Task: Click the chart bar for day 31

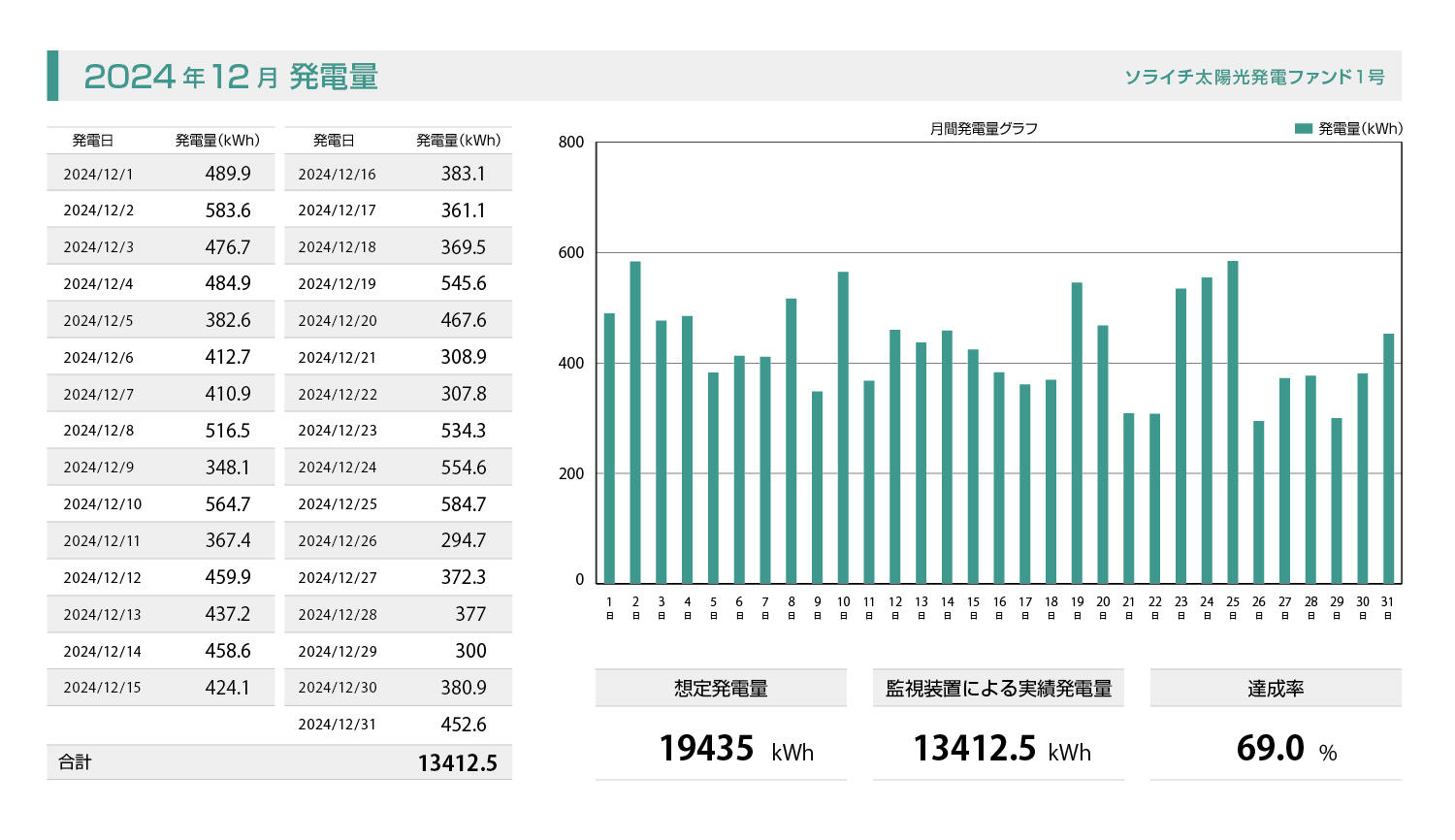Action: click(1388, 459)
